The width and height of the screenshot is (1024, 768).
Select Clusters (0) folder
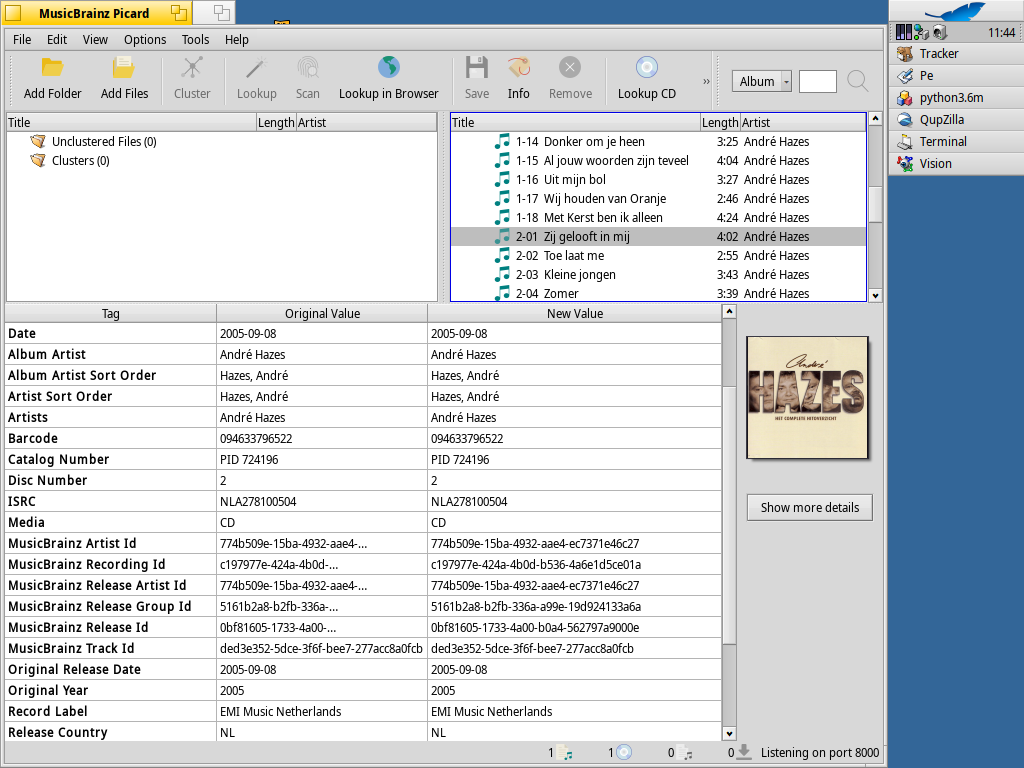click(x=80, y=161)
